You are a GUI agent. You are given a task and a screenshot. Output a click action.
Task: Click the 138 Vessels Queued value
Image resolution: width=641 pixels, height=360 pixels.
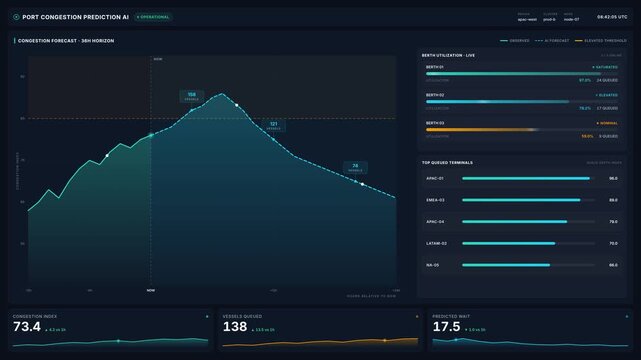coord(235,327)
